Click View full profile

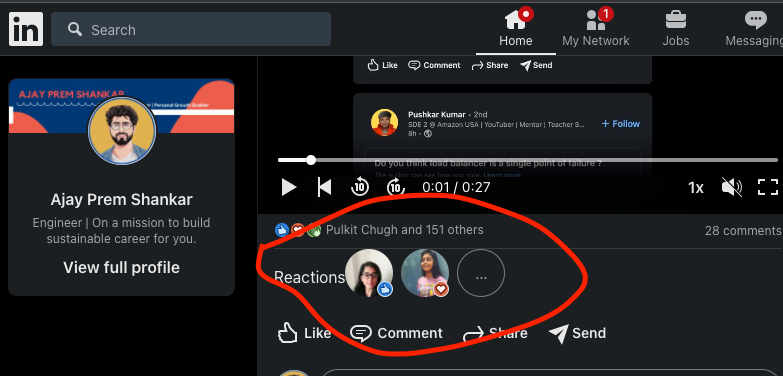(121, 268)
